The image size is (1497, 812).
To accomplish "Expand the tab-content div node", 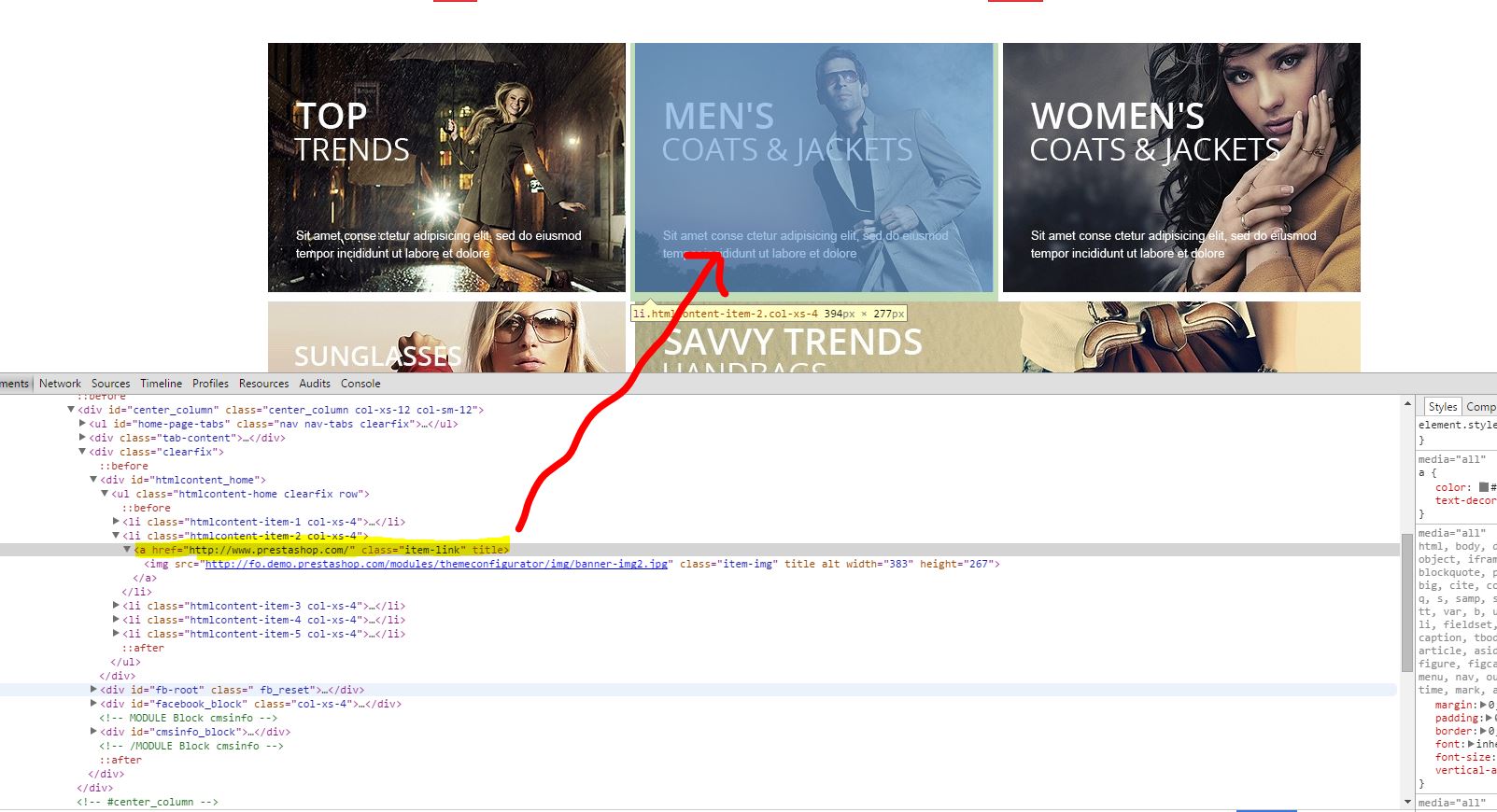I will pos(83,438).
